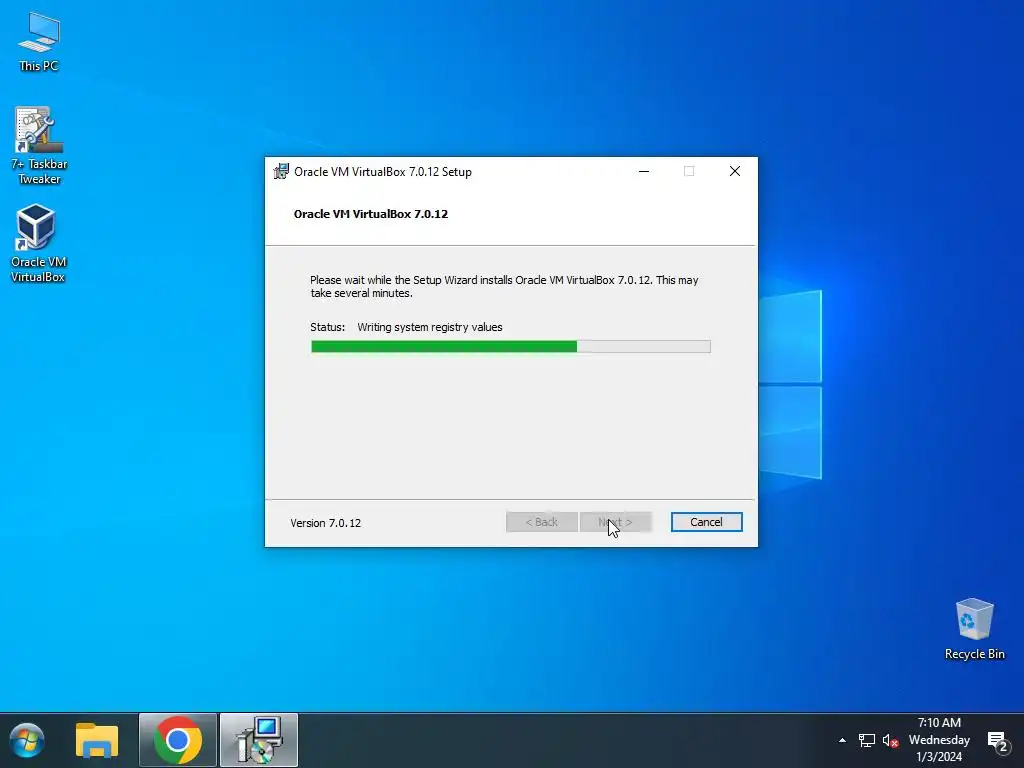The width and height of the screenshot is (1024, 768).
Task: Open the Windows Start button
Action: click(27, 741)
